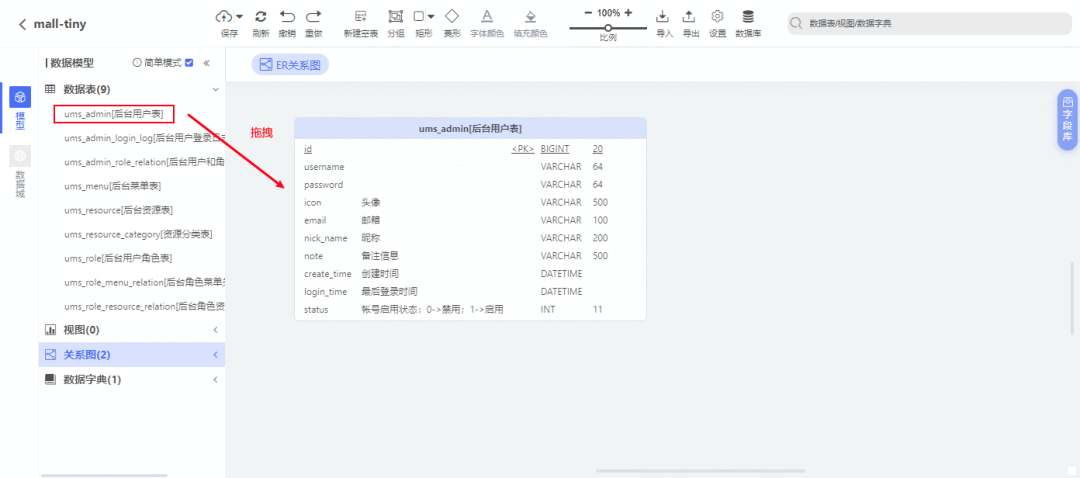Click the note 备注信息 field row
Image resolution: width=1080 pixels, height=478 pixels.
(x=470, y=256)
